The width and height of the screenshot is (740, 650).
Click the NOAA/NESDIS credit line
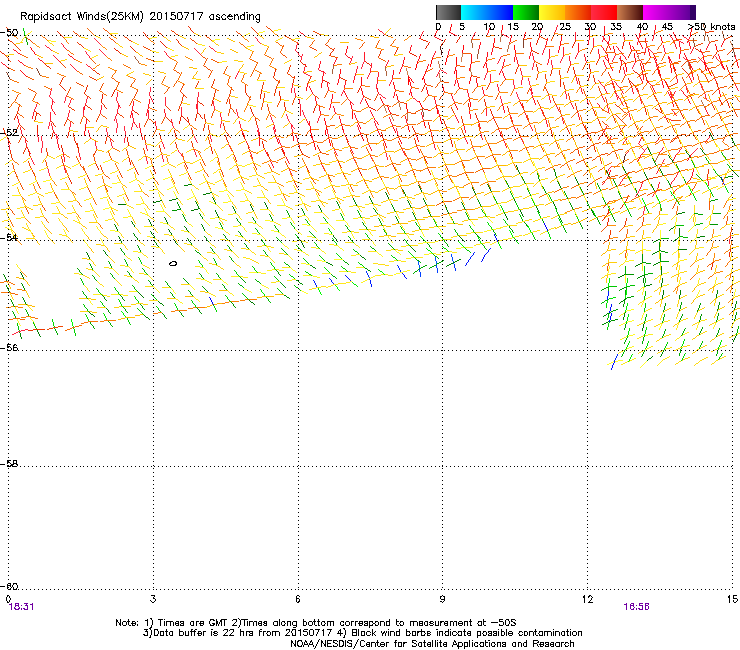point(432,644)
